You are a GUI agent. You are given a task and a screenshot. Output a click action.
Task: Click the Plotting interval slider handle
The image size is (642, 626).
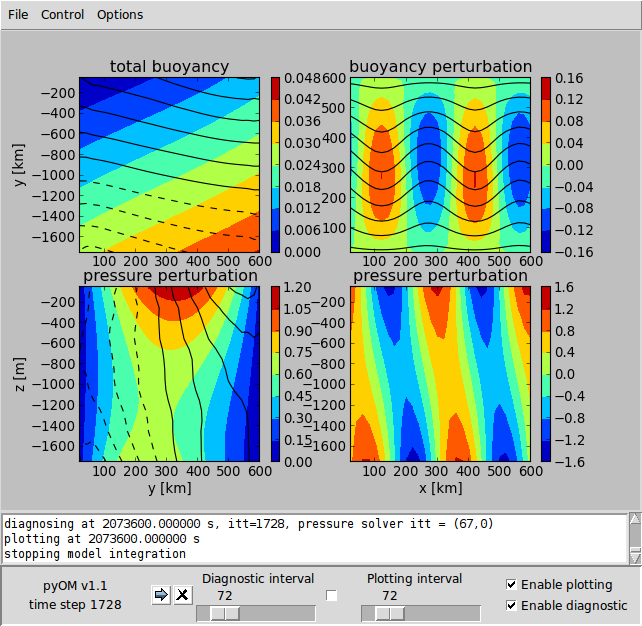pyautogui.click(x=389, y=613)
